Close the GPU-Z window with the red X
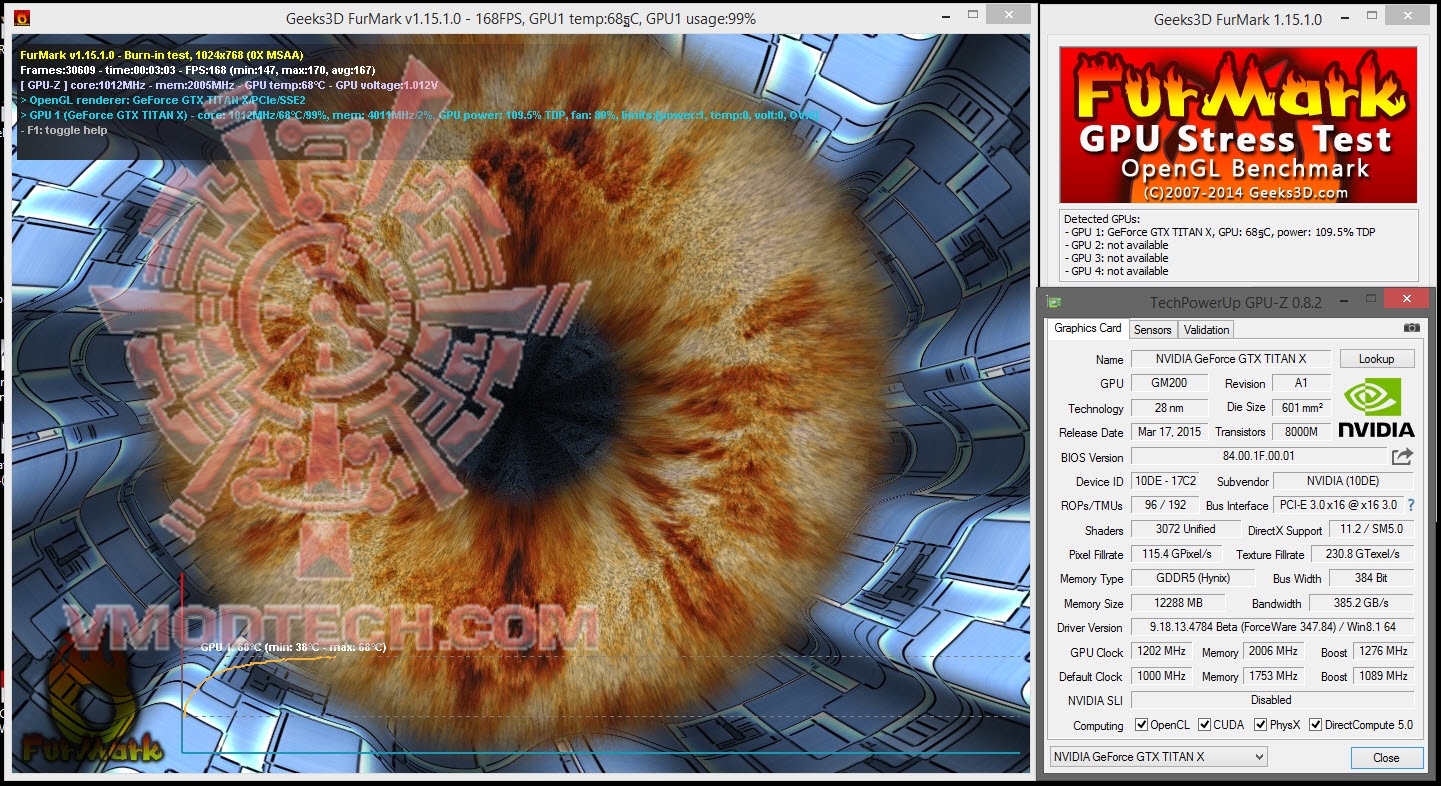The height and width of the screenshot is (786, 1441). 1407,300
